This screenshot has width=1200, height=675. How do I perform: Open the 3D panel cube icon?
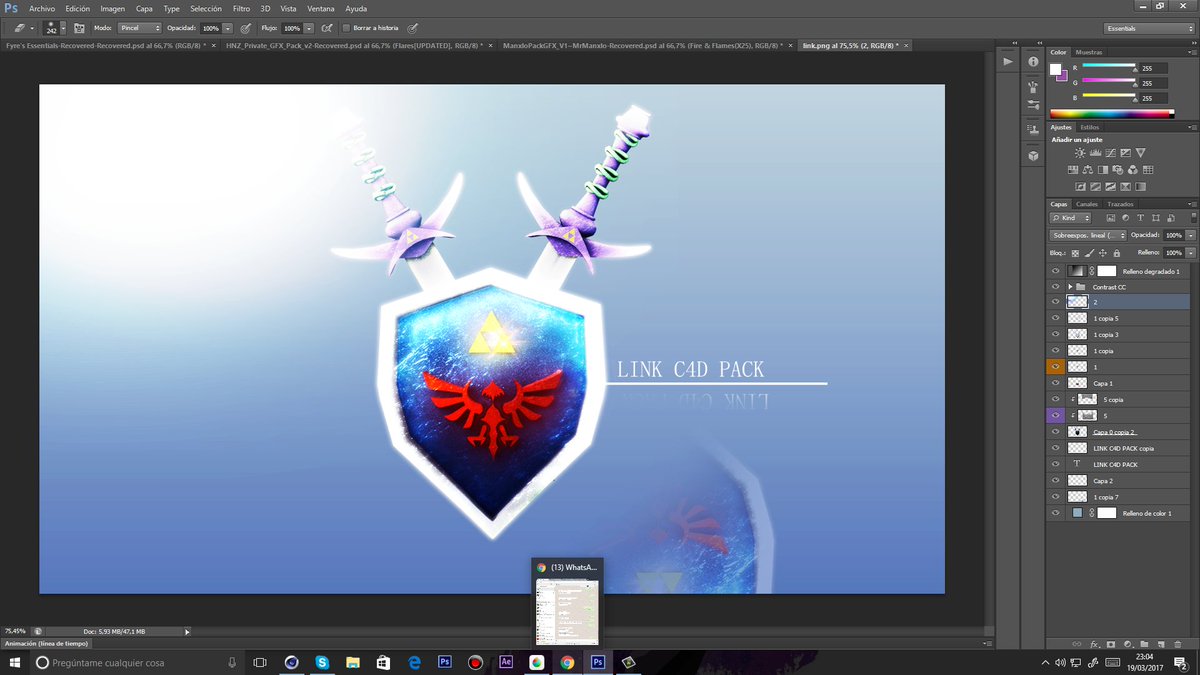(x=1032, y=156)
